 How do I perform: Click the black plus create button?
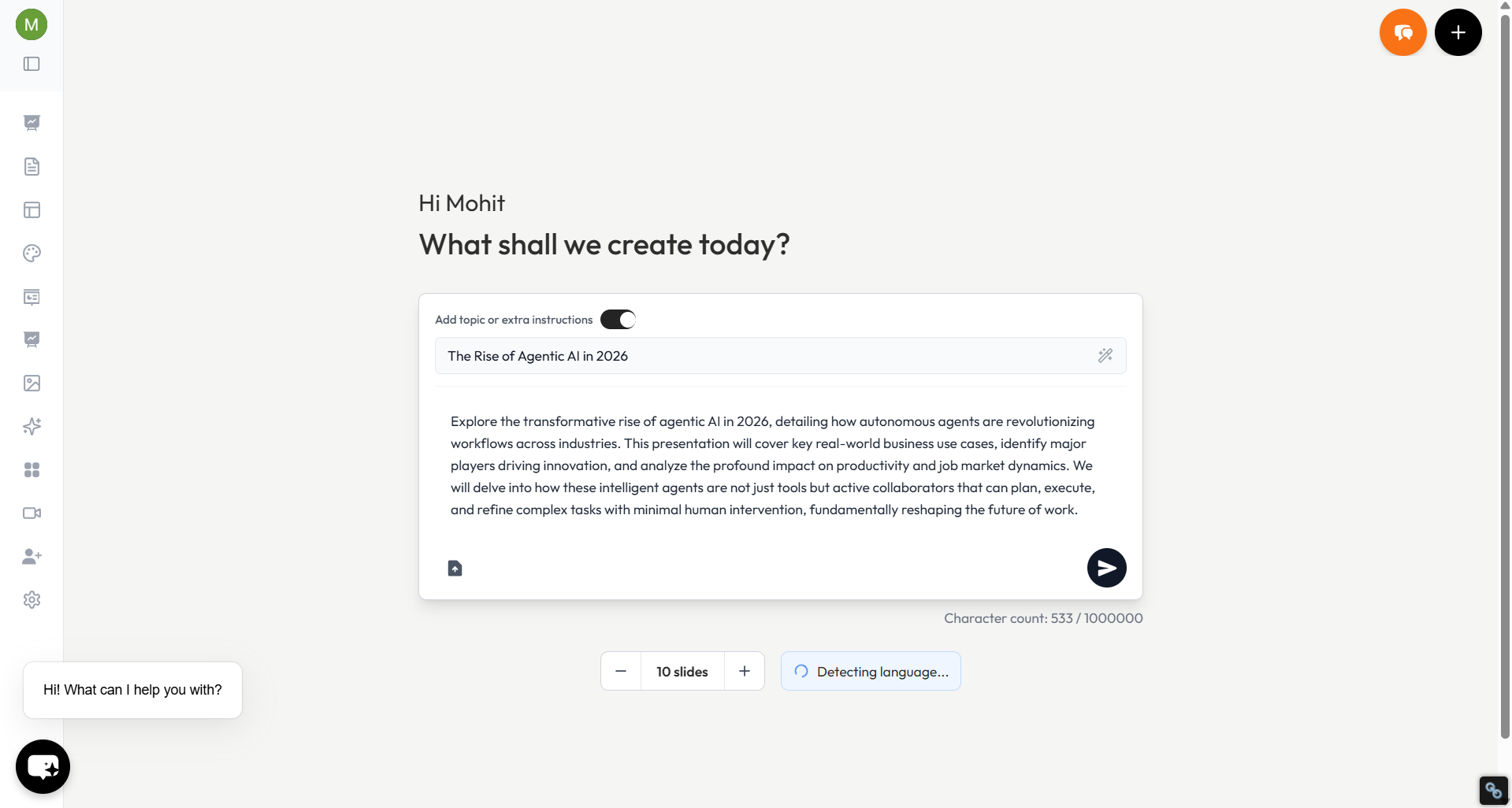coord(1458,32)
